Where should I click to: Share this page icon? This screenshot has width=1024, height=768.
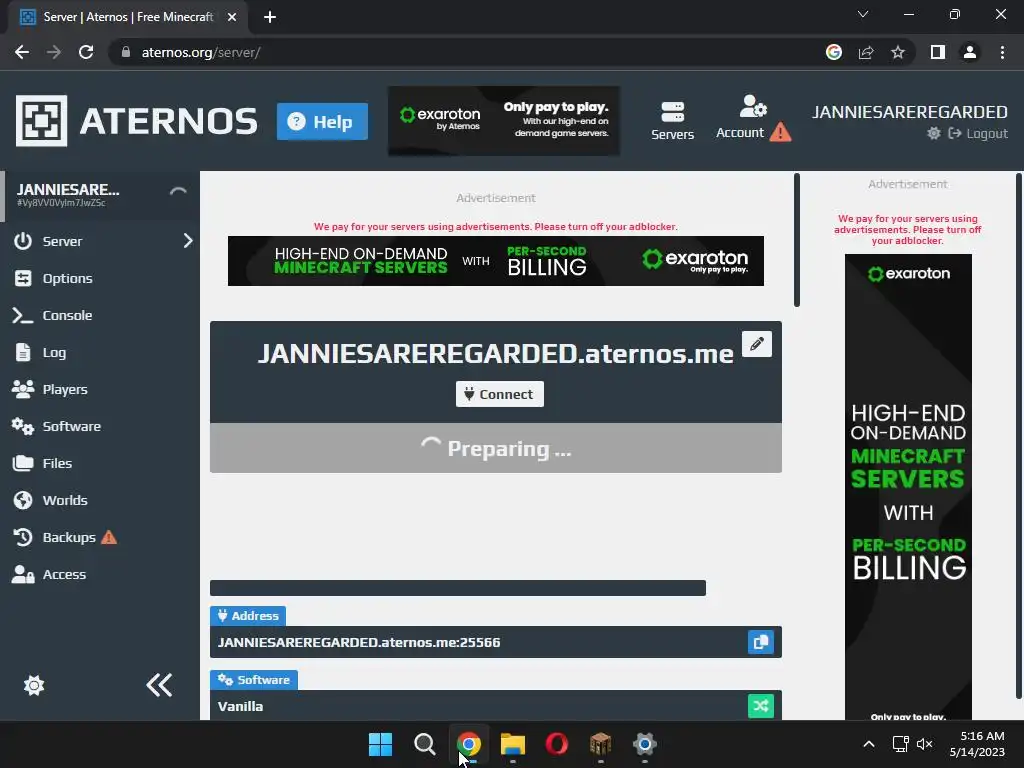tap(866, 52)
